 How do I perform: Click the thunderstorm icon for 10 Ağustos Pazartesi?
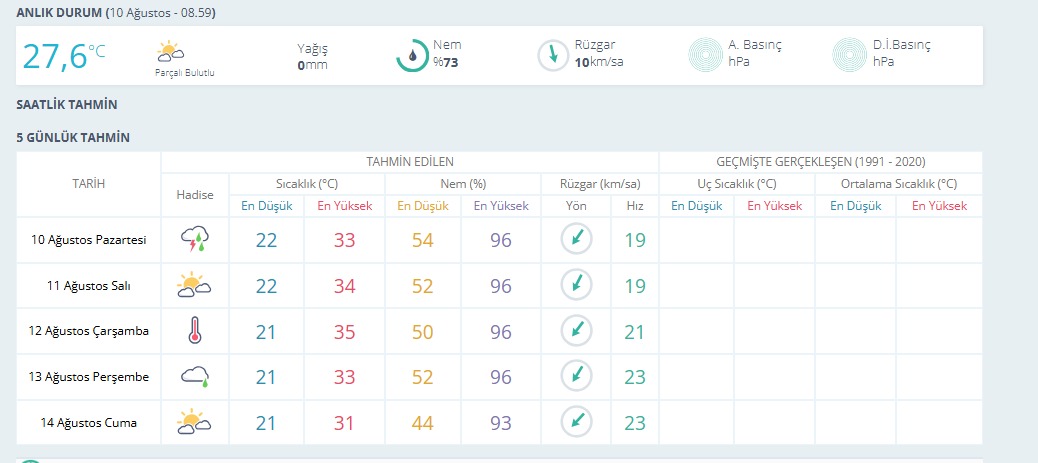click(x=195, y=239)
